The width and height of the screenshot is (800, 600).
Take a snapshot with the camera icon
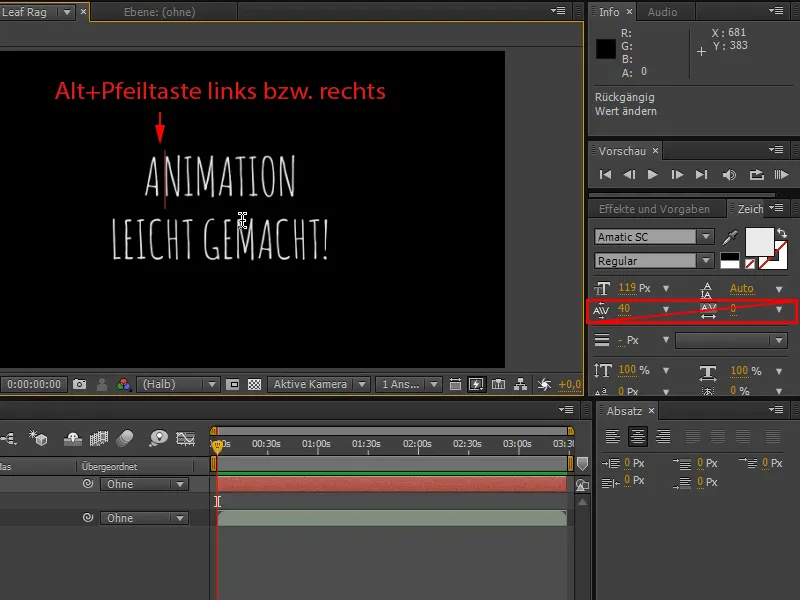(79, 384)
